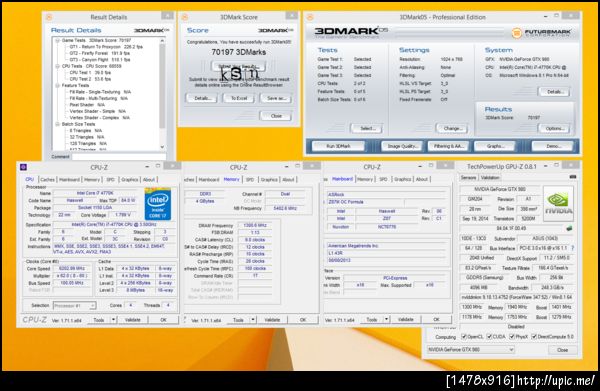Click the NVIDIA logo in GPU-Z

tap(558, 204)
